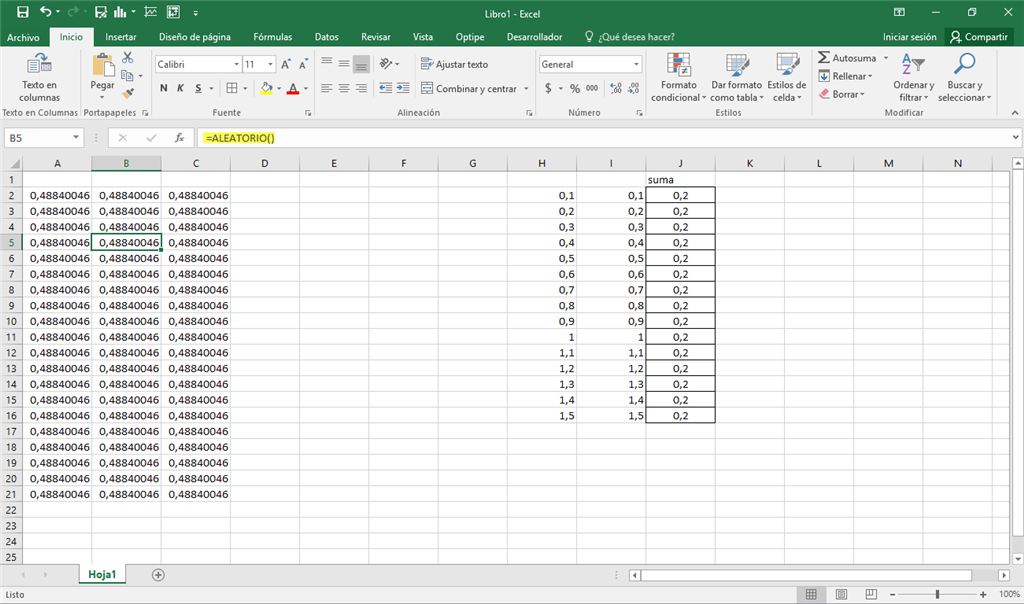Switch to the Fórmulas tab

[273, 37]
